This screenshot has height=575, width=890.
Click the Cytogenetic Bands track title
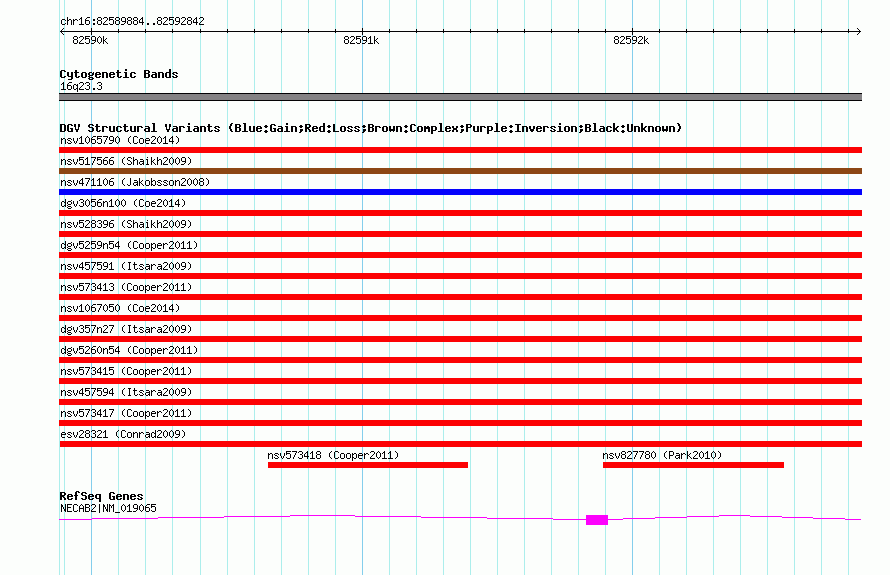coord(119,74)
